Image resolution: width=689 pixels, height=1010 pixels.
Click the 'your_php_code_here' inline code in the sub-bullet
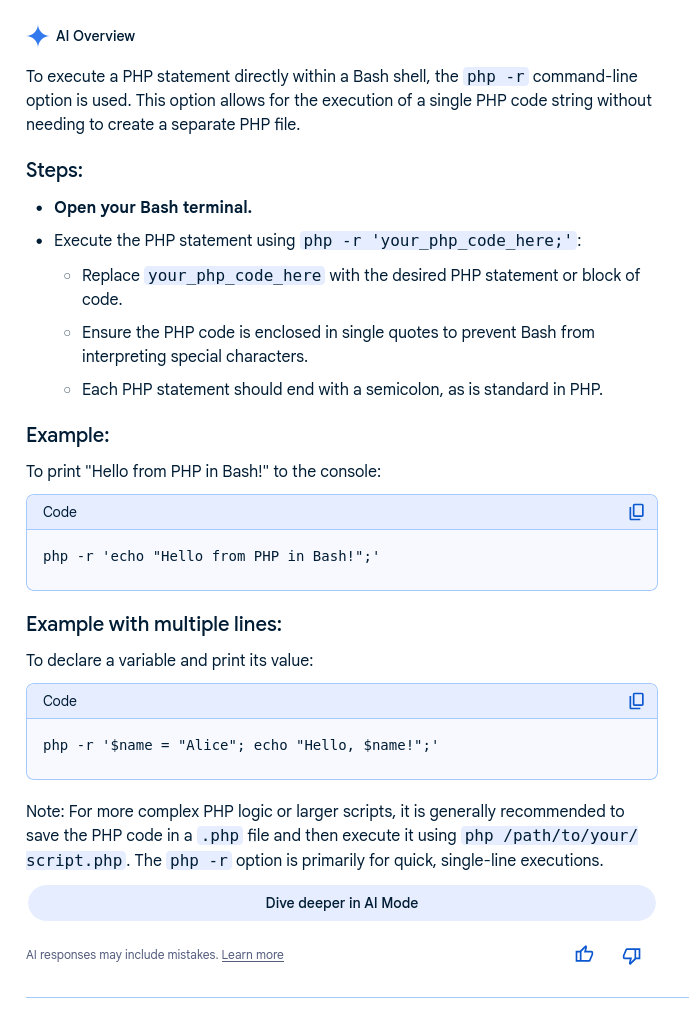click(234, 275)
